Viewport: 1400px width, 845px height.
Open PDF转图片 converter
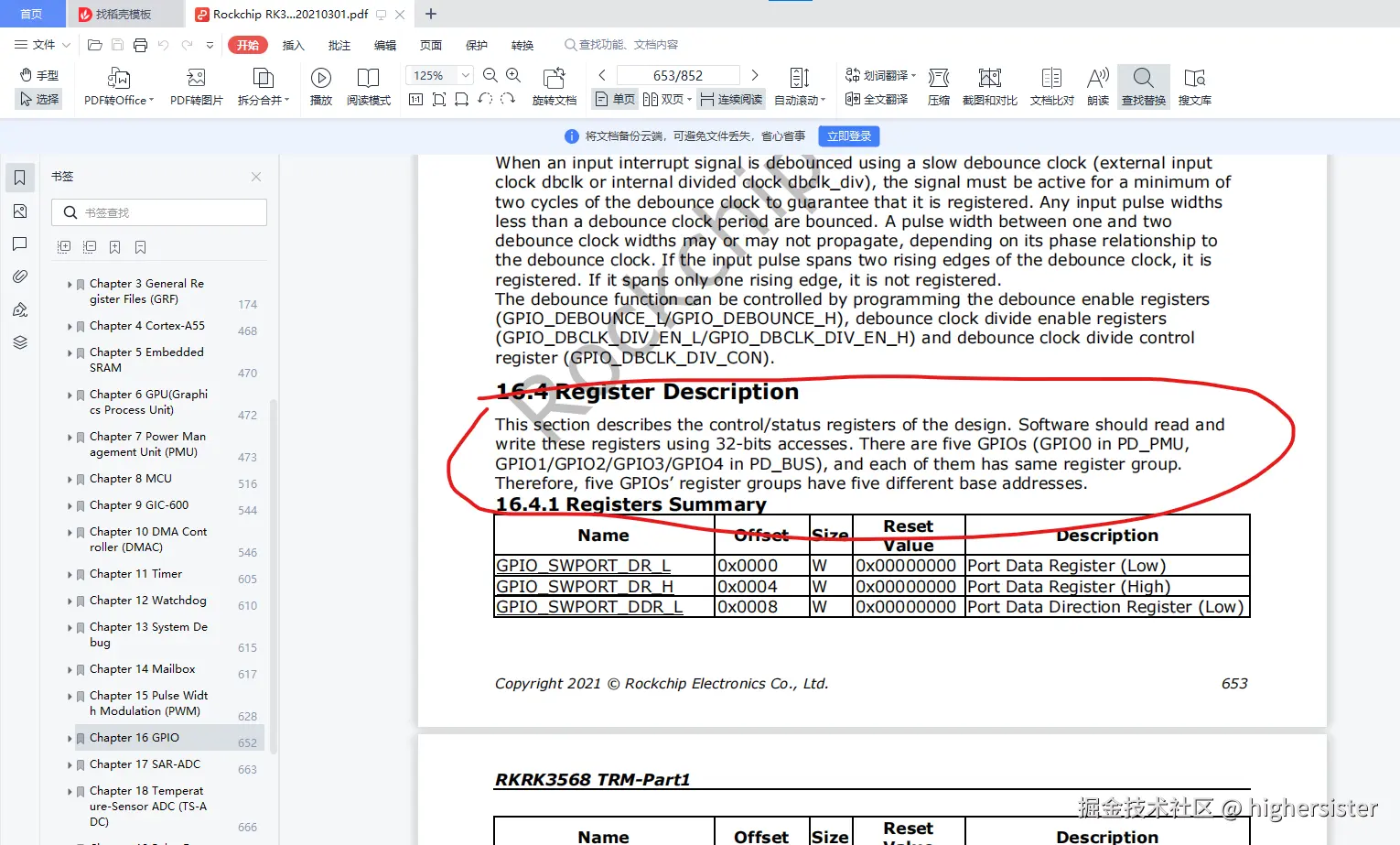point(197,88)
